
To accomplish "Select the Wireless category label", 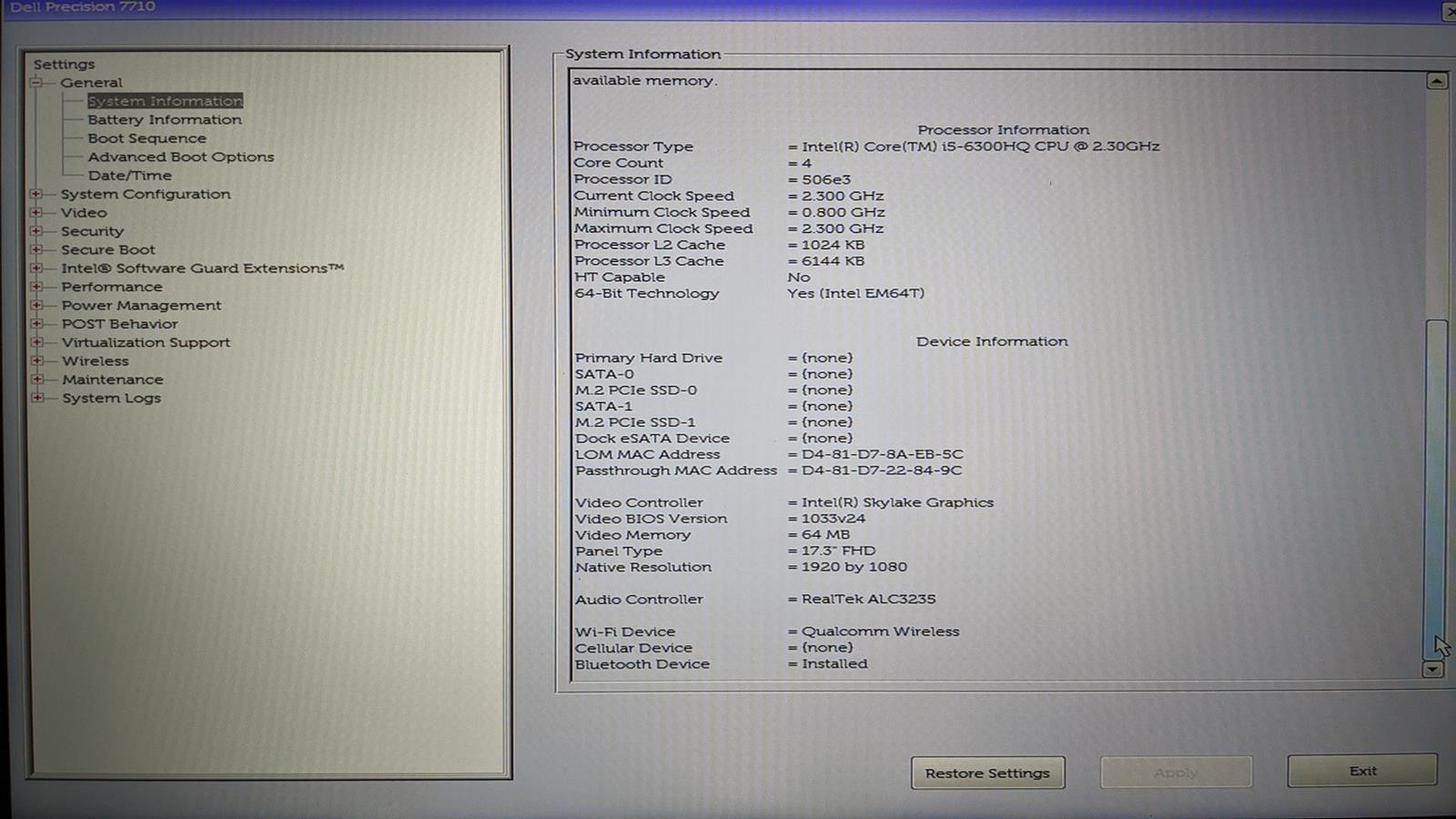I will (95, 360).
